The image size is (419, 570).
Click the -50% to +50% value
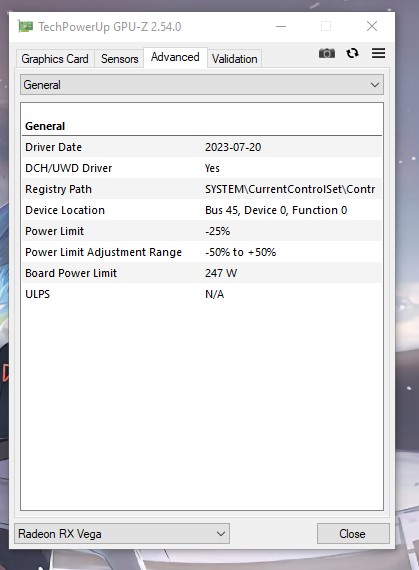(241, 252)
